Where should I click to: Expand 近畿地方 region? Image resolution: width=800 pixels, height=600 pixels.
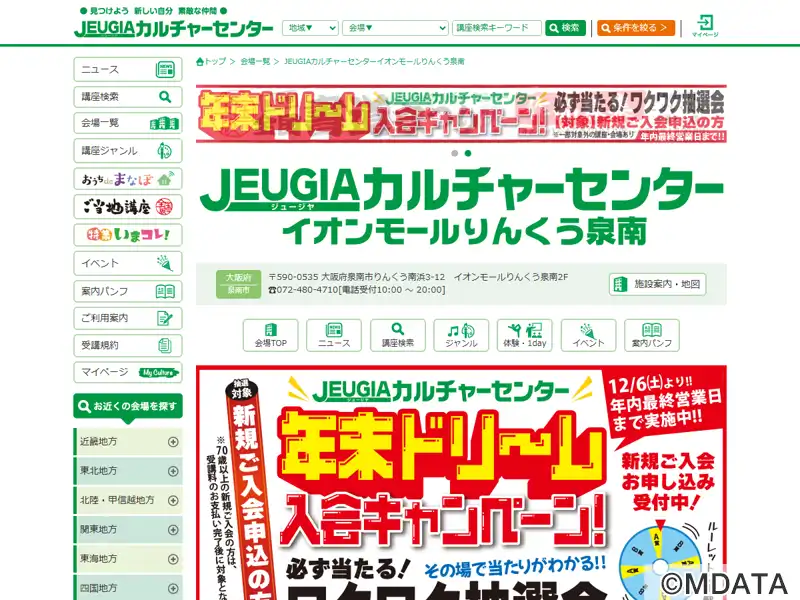[128, 441]
